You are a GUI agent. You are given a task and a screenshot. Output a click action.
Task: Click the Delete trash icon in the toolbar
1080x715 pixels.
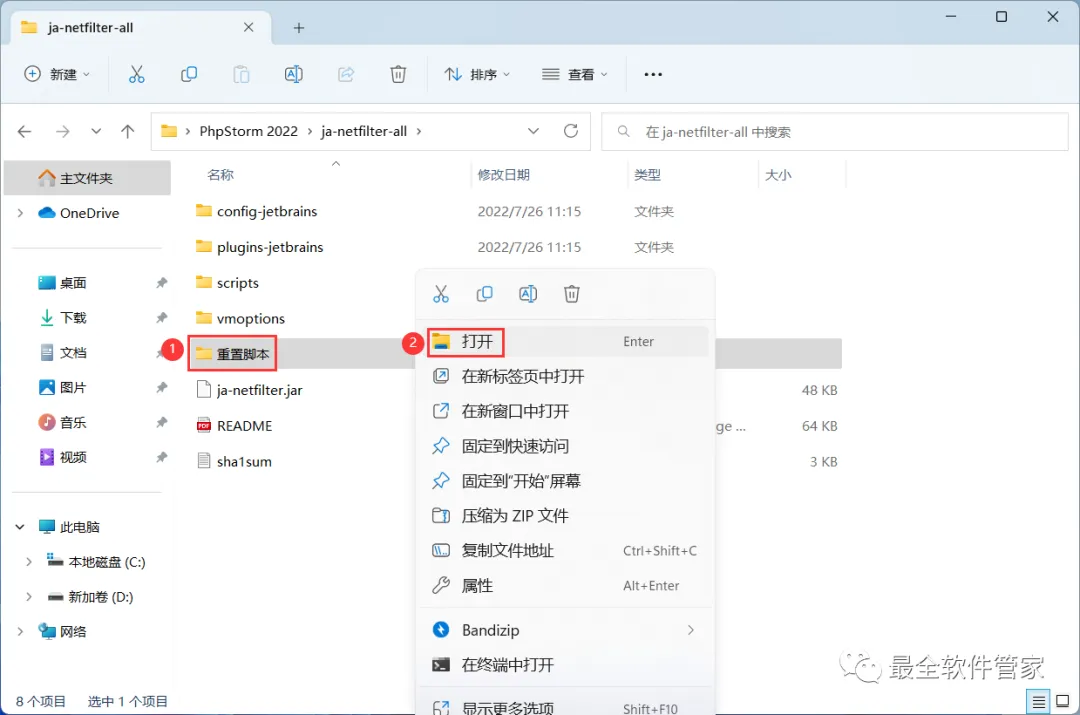click(x=398, y=74)
